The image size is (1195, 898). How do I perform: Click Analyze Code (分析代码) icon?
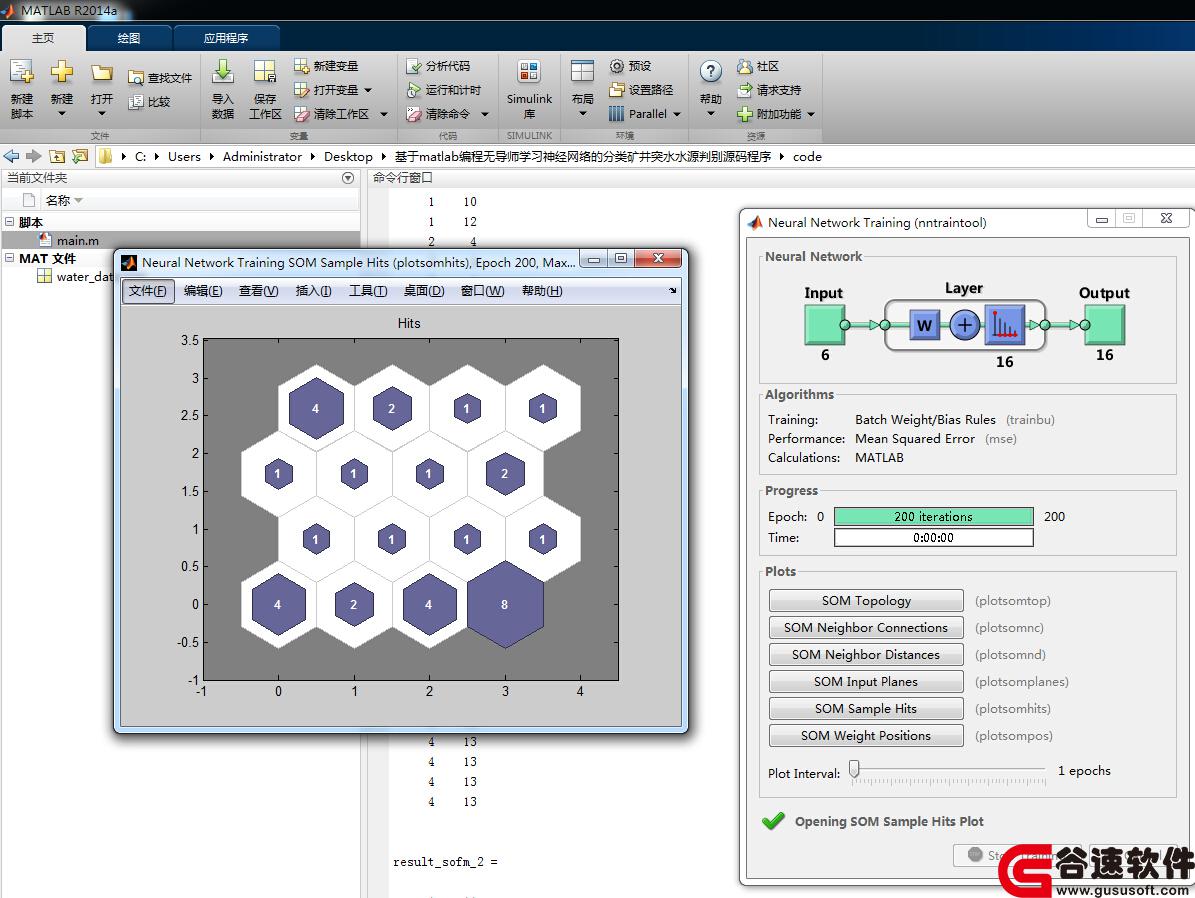coord(414,66)
